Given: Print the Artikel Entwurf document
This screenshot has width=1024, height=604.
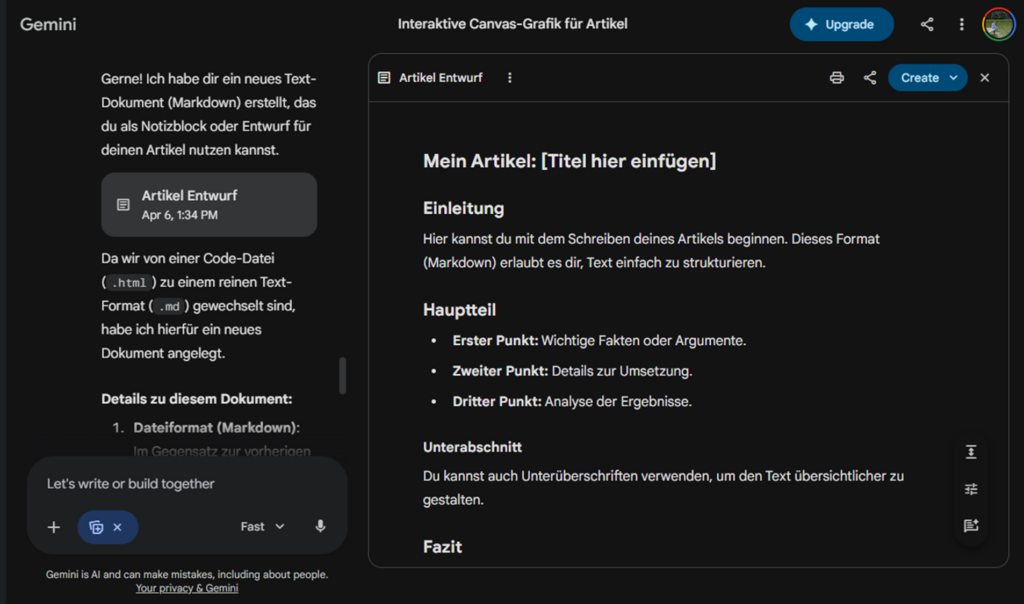Looking at the screenshot, I should 836,77.
